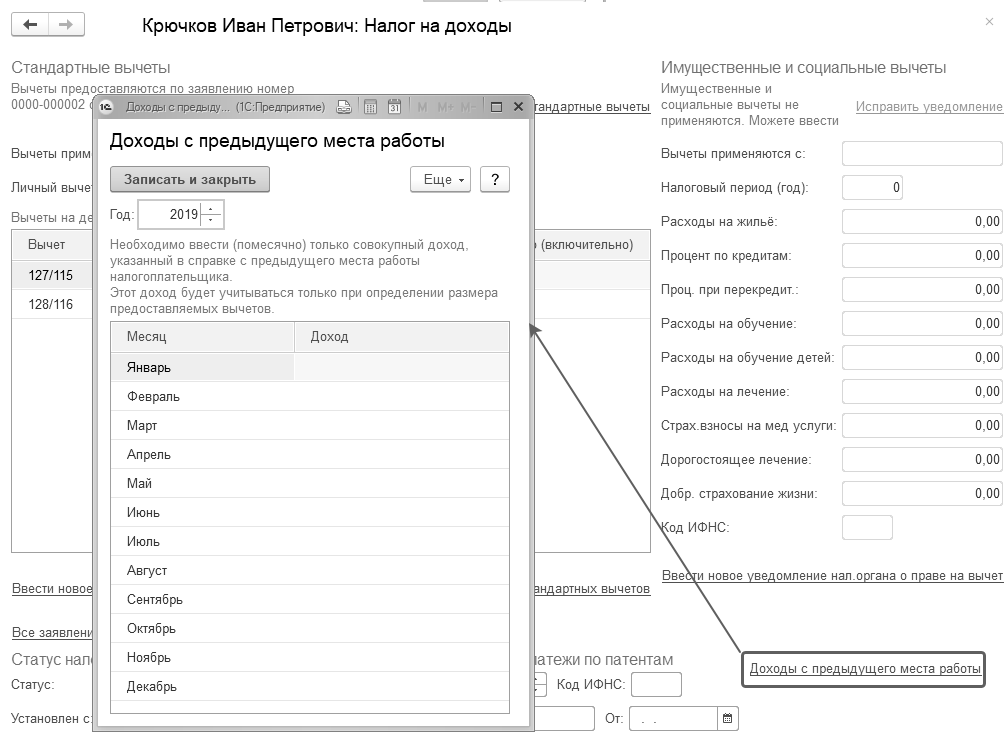
Task: Maximize the Доходы с предыдущего dialog
Action: pos(496,107)
